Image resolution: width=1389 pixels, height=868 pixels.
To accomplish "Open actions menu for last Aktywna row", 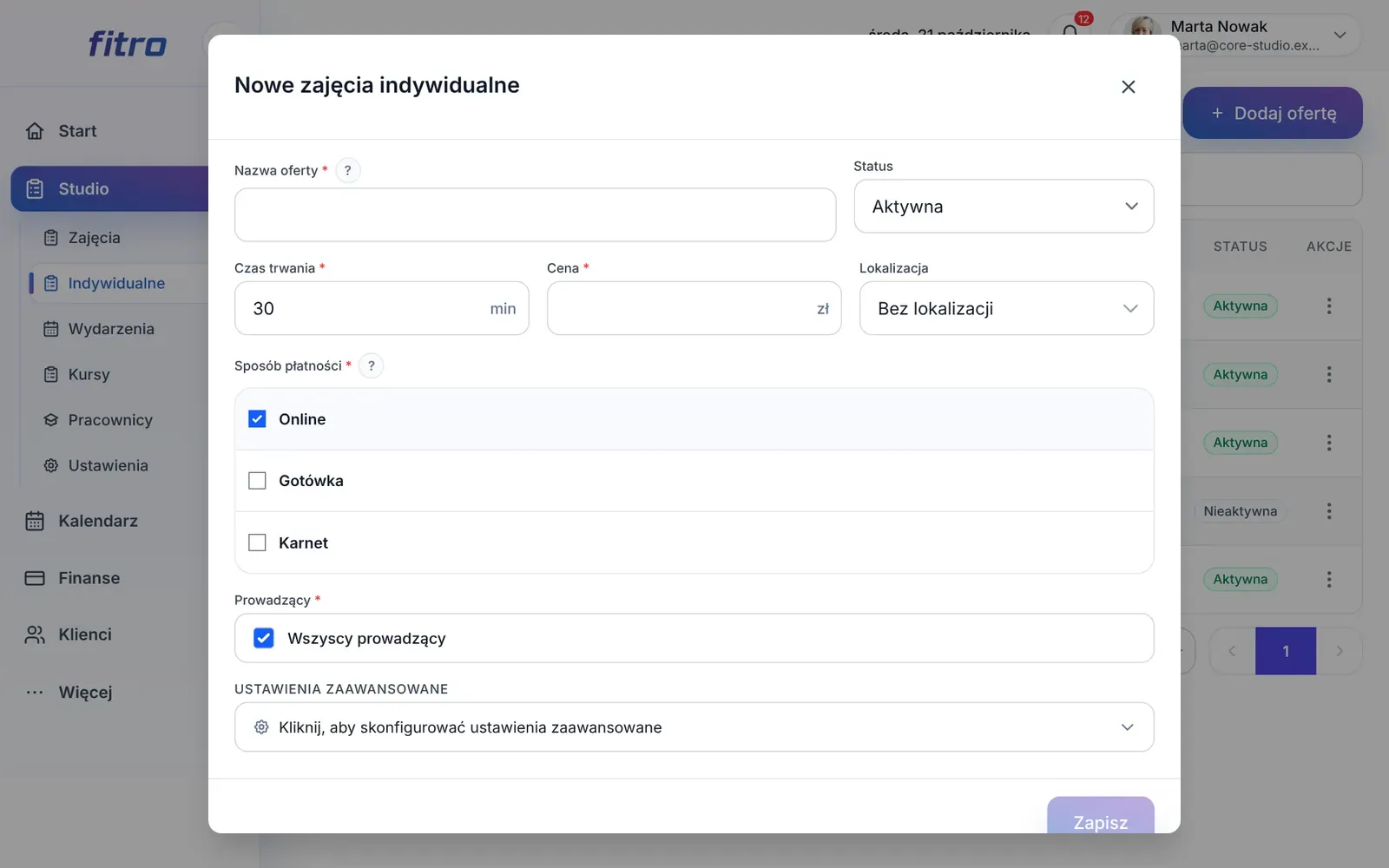I will click(1328, 579).
